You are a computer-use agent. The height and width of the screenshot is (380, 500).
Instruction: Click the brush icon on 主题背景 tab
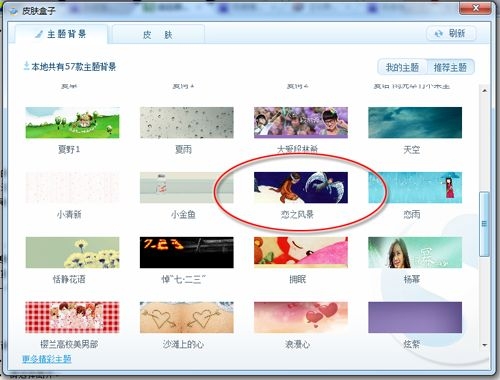coord(39,34)
